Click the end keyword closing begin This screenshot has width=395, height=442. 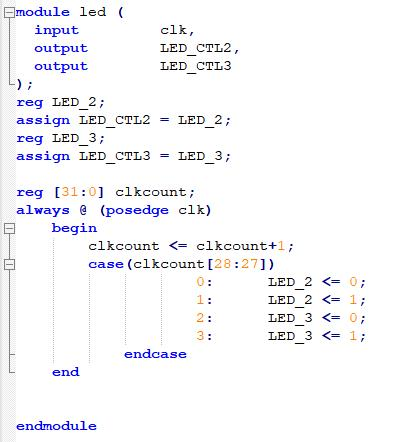click(66, 372)
